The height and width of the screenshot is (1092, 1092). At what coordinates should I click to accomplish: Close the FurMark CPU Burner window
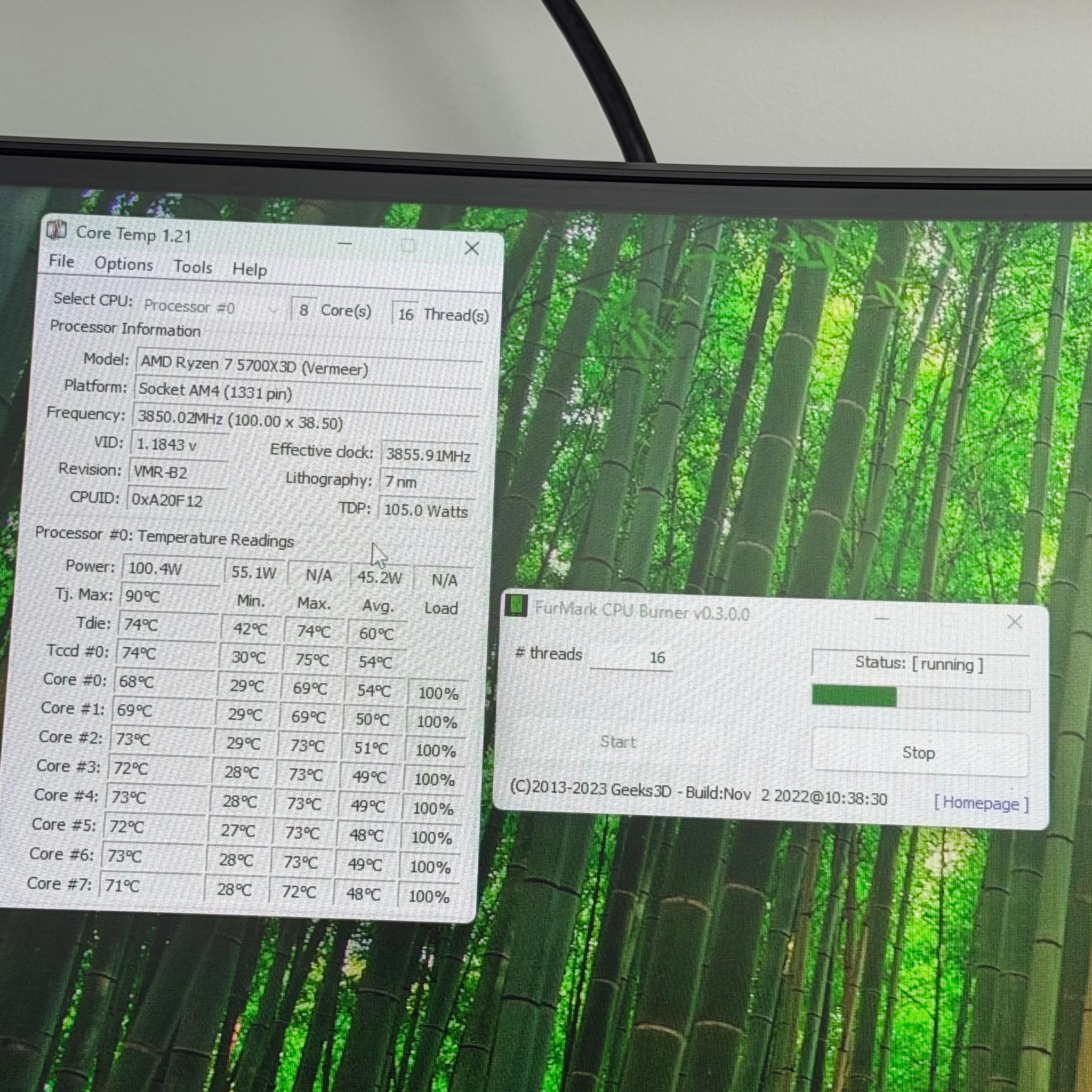pos(1015,622)
